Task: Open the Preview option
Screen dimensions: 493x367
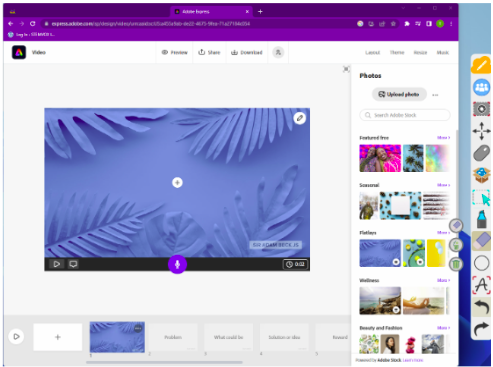Action: point(175,52)
